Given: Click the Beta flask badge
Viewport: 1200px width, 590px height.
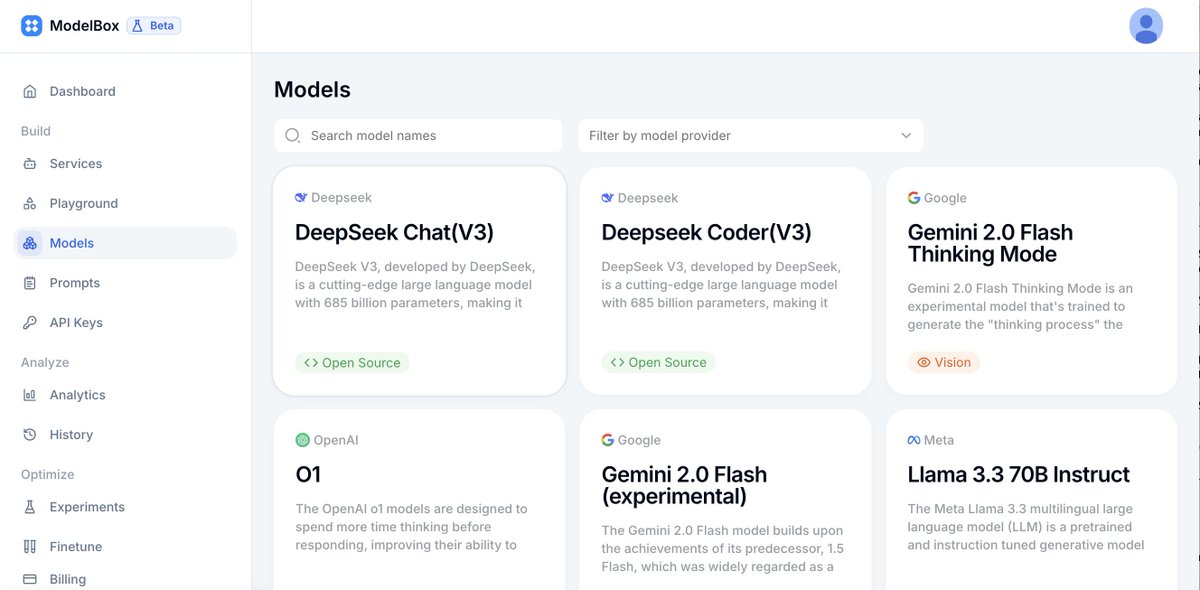Looking at the screenshot, I should pos(154,26).
